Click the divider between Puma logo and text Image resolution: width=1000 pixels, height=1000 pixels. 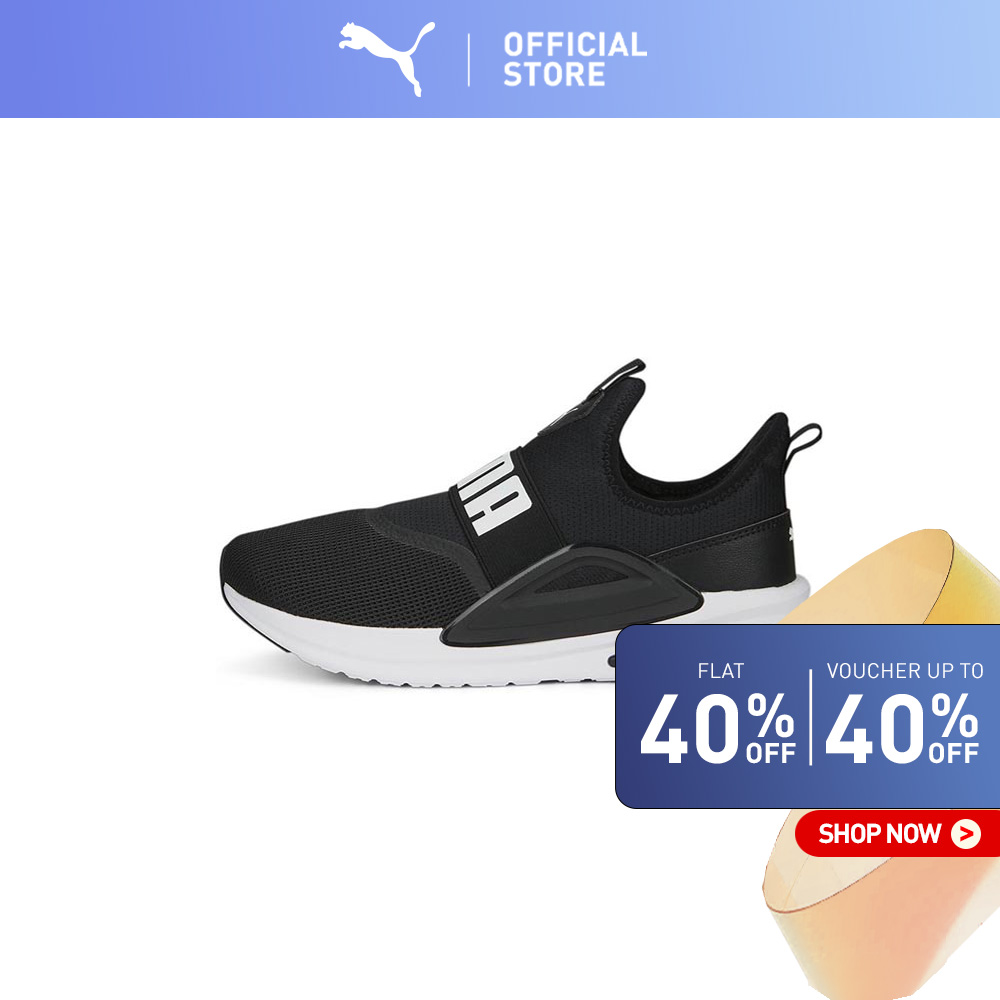(469, 60)
